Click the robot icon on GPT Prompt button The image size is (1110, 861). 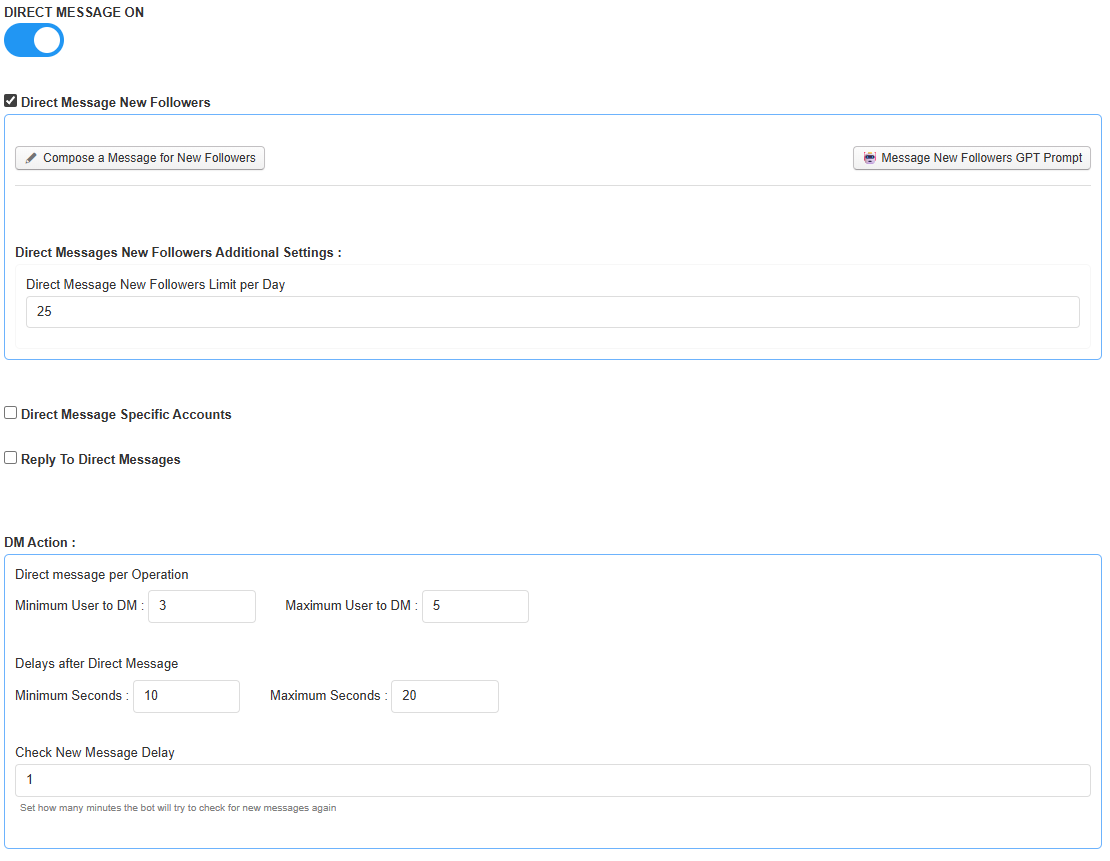coord(869,158)
